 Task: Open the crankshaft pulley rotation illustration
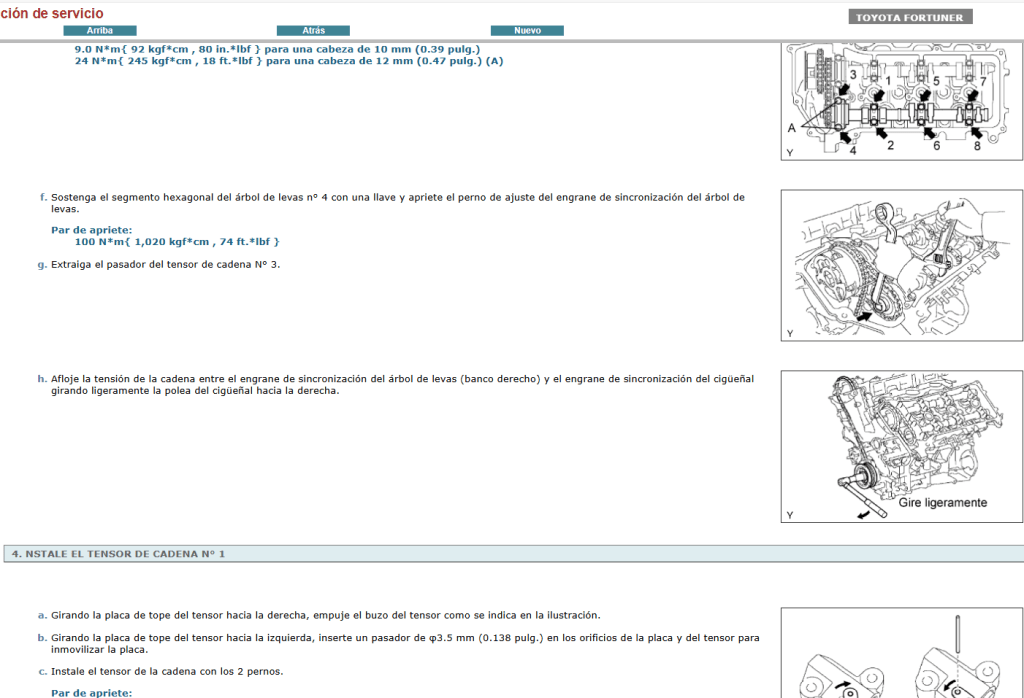pos(901,446)
